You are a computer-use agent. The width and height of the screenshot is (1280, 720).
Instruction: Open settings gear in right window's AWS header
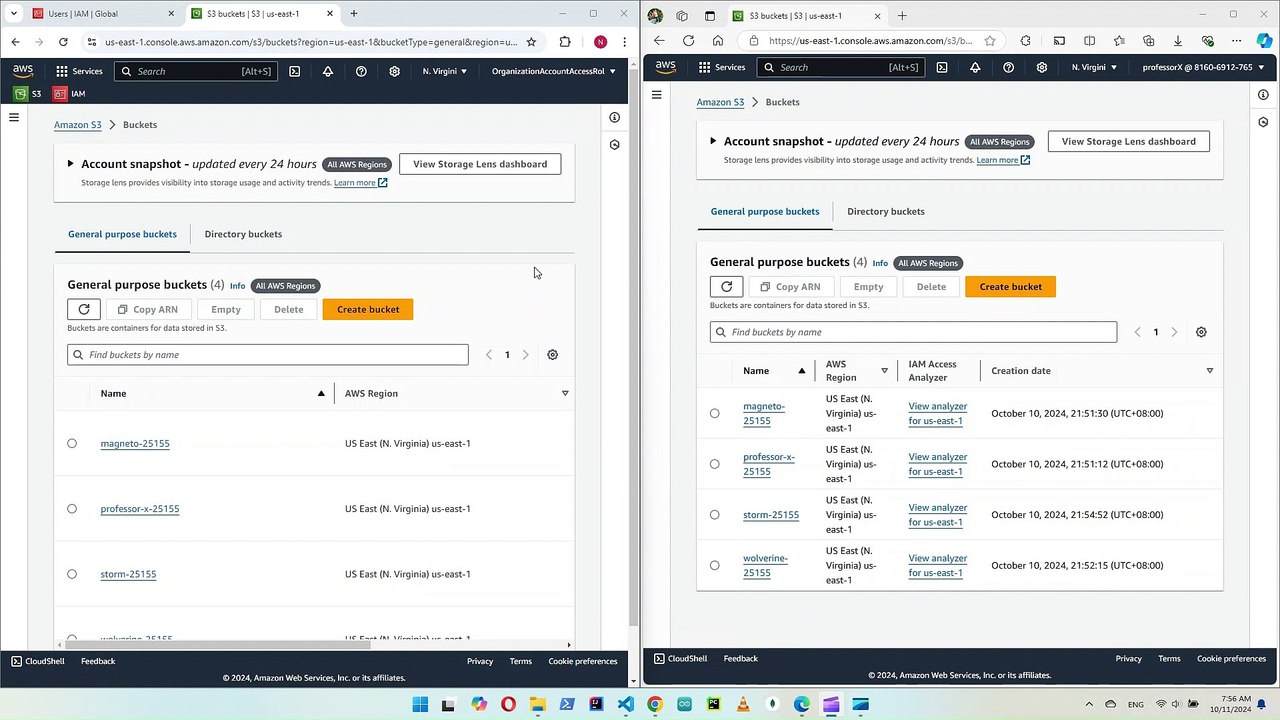pyautogui.click(x=1042, y=67)
